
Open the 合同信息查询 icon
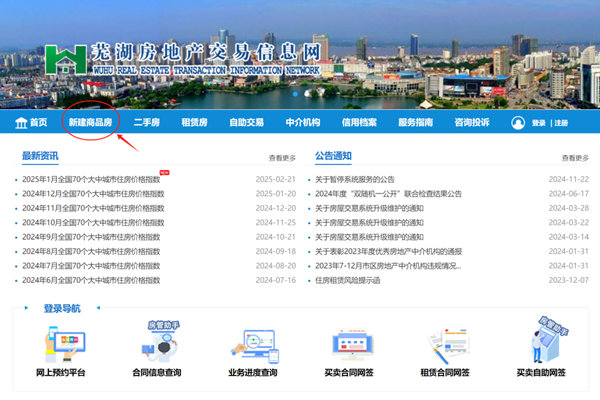(x=156, y=346)
